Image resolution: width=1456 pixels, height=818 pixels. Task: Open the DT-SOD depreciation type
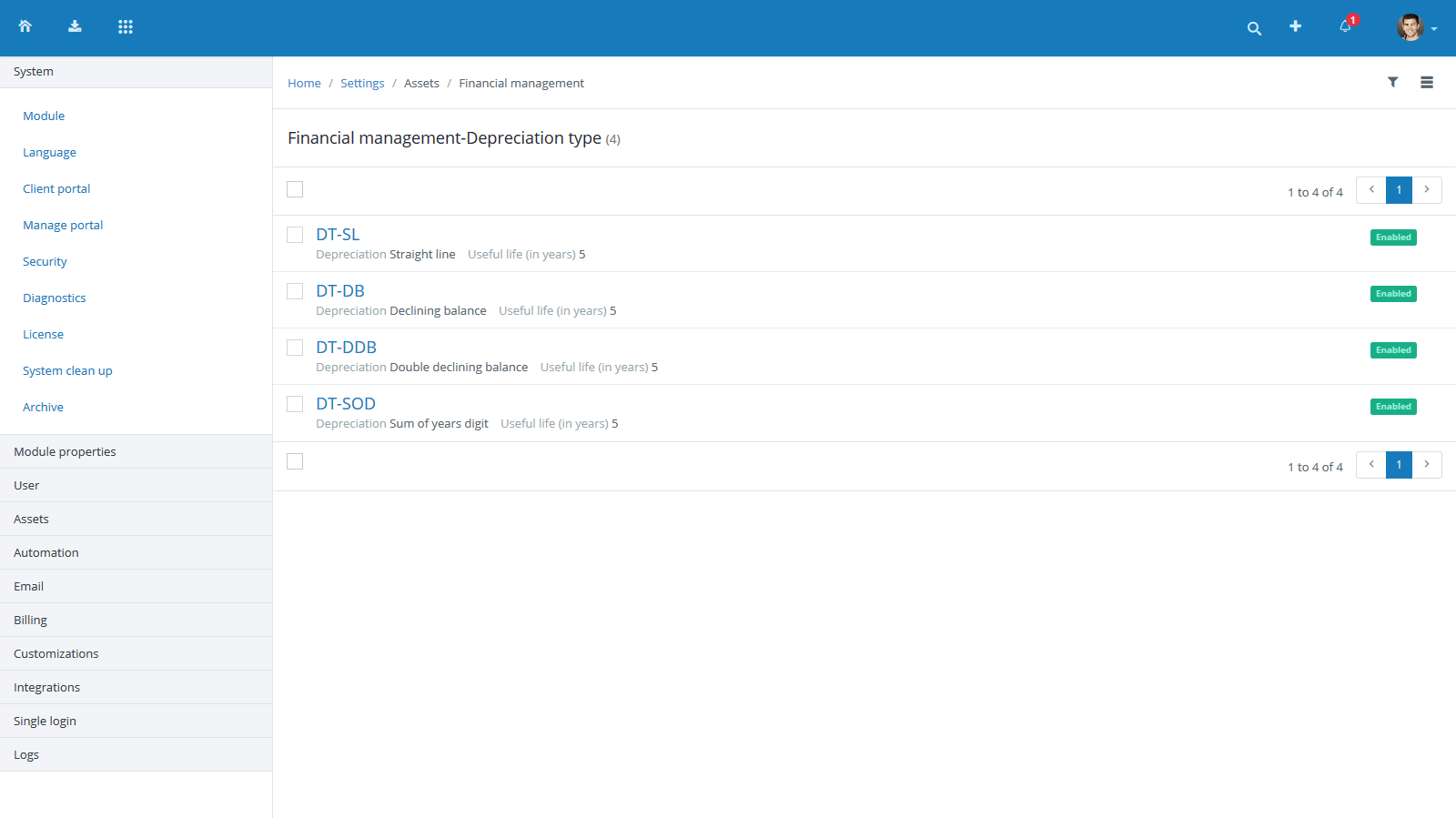pos(346,403)
